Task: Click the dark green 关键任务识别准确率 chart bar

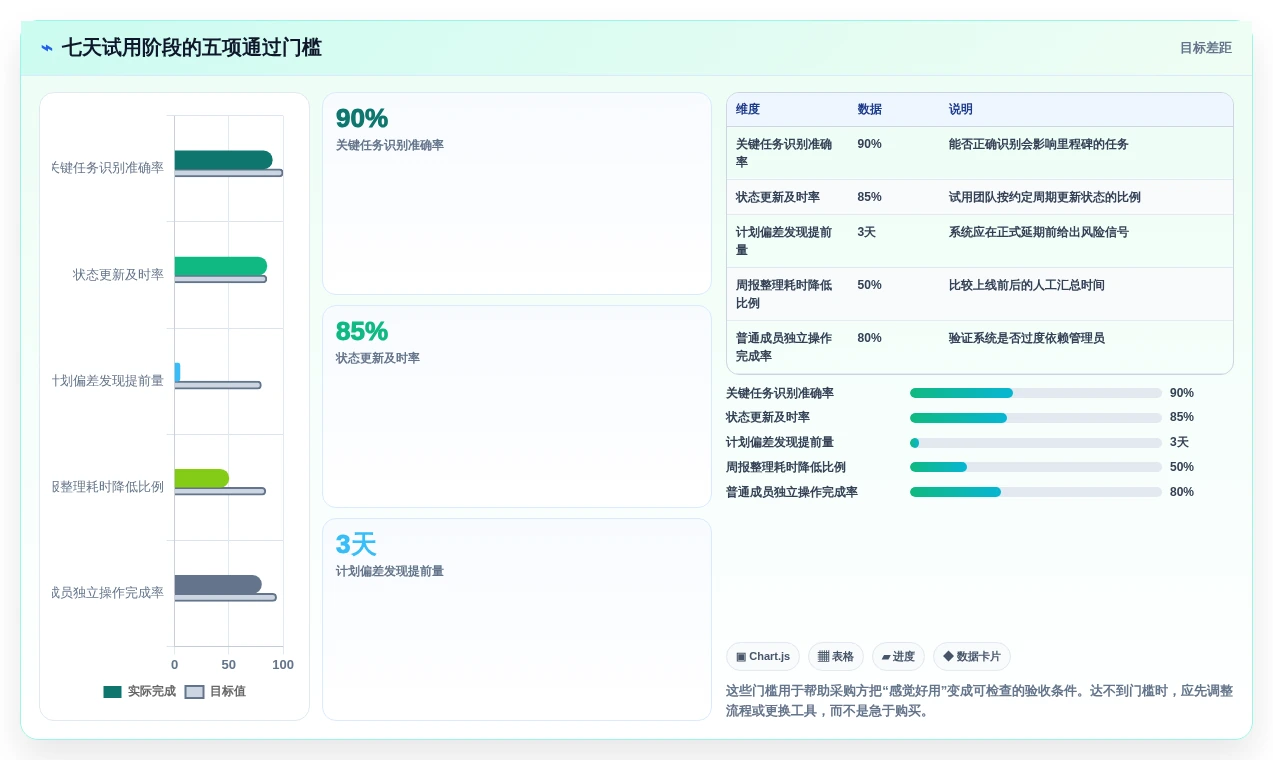Action: (x=223, y=160)
